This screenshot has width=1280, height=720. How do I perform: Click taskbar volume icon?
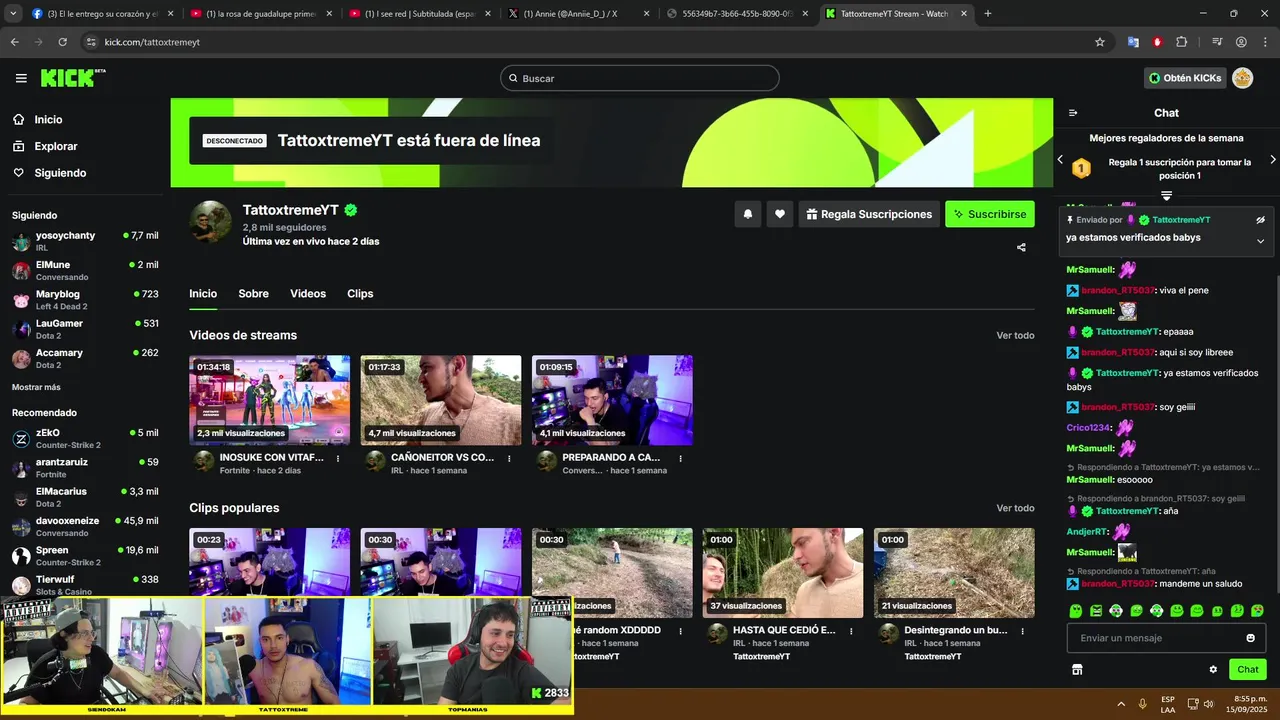click(x=1208, y=704)
